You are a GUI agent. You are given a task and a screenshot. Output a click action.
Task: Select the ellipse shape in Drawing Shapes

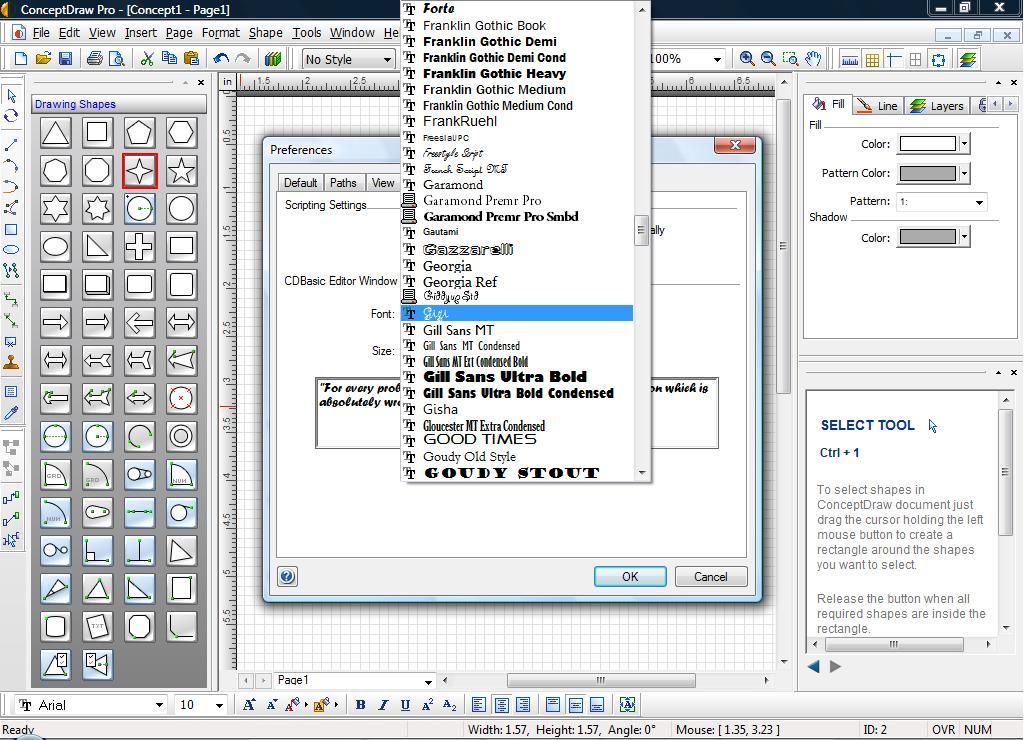point(56,247)
